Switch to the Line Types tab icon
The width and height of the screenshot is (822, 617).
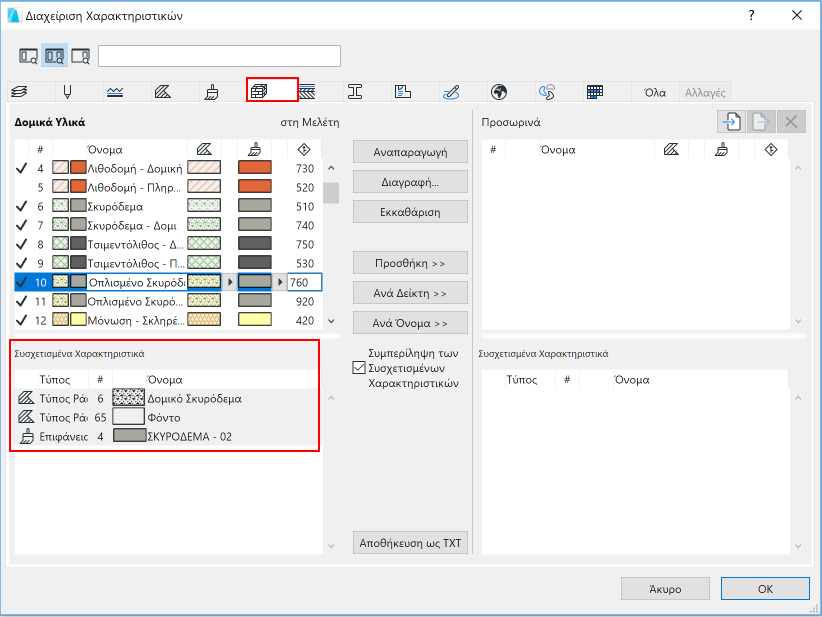(x=115, y=92)
